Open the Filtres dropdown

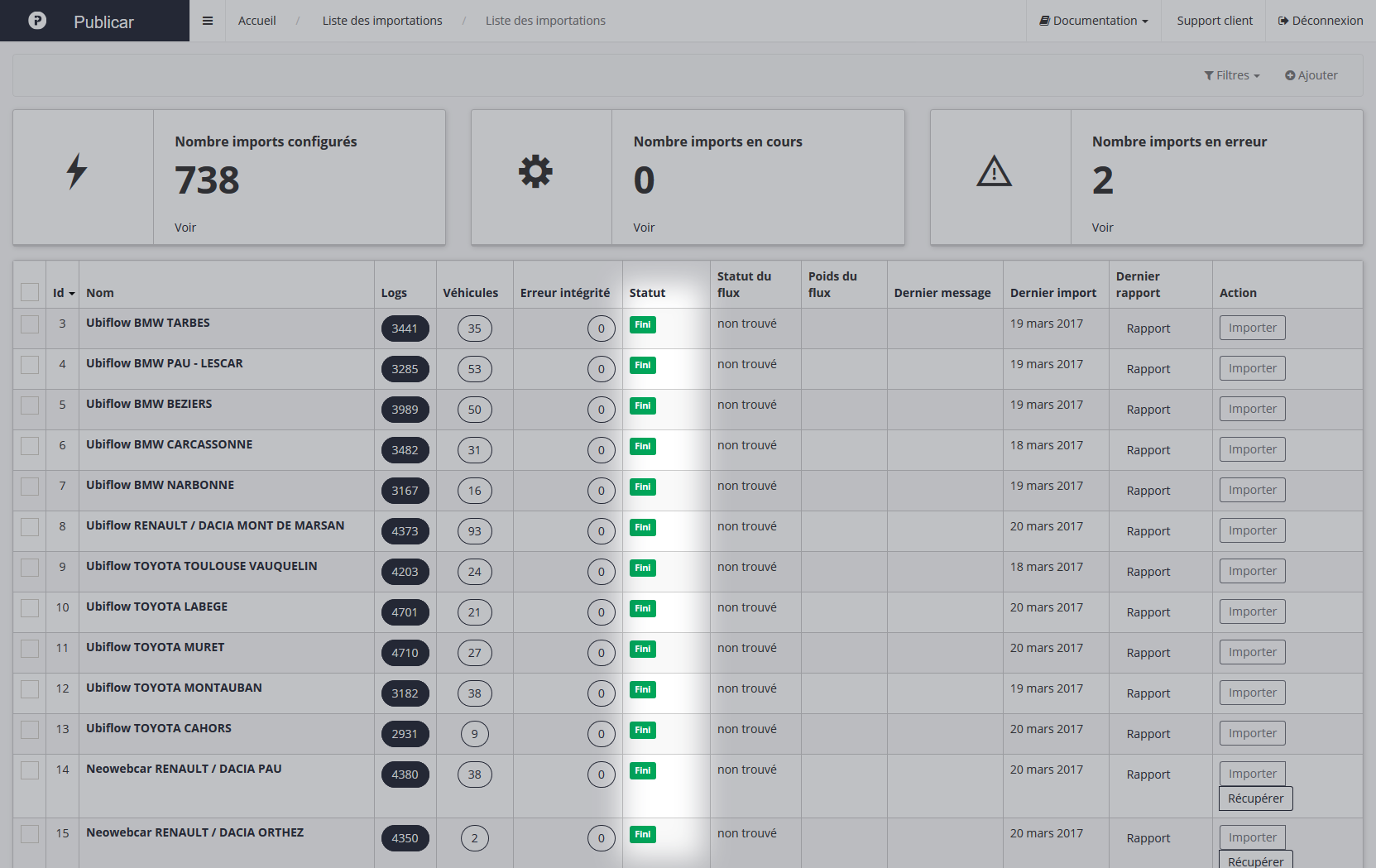(x=1232, y=75)
